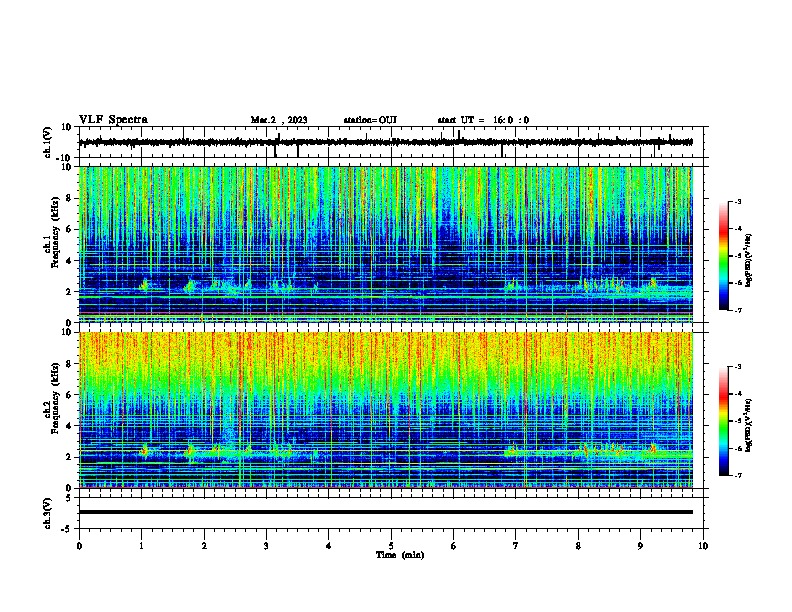
Task: Click the 'Time (min)' axis label
Action: point(400,555)
